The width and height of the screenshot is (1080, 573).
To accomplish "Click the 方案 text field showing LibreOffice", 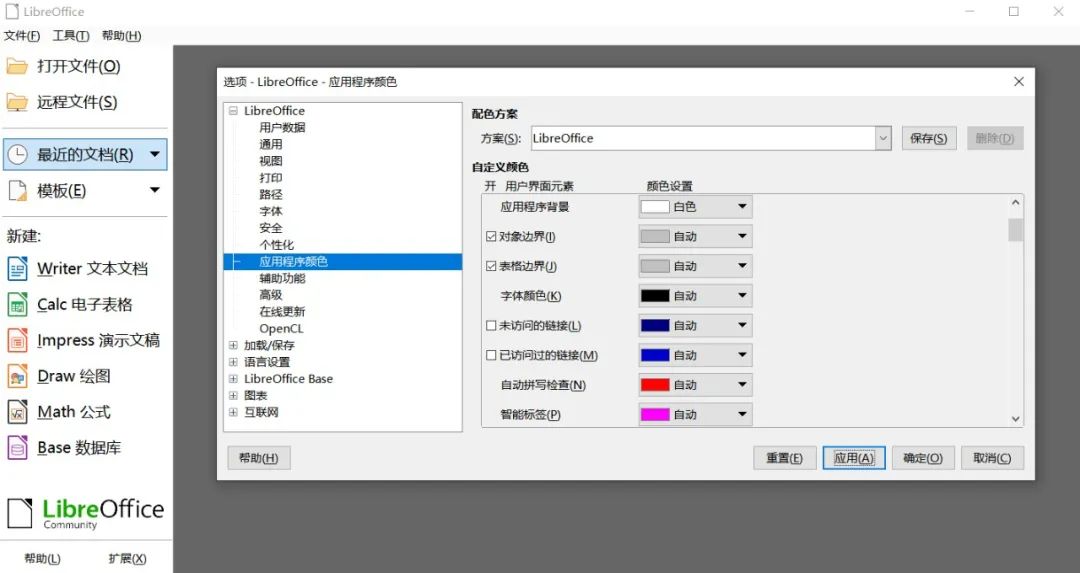I will (703, 138).
